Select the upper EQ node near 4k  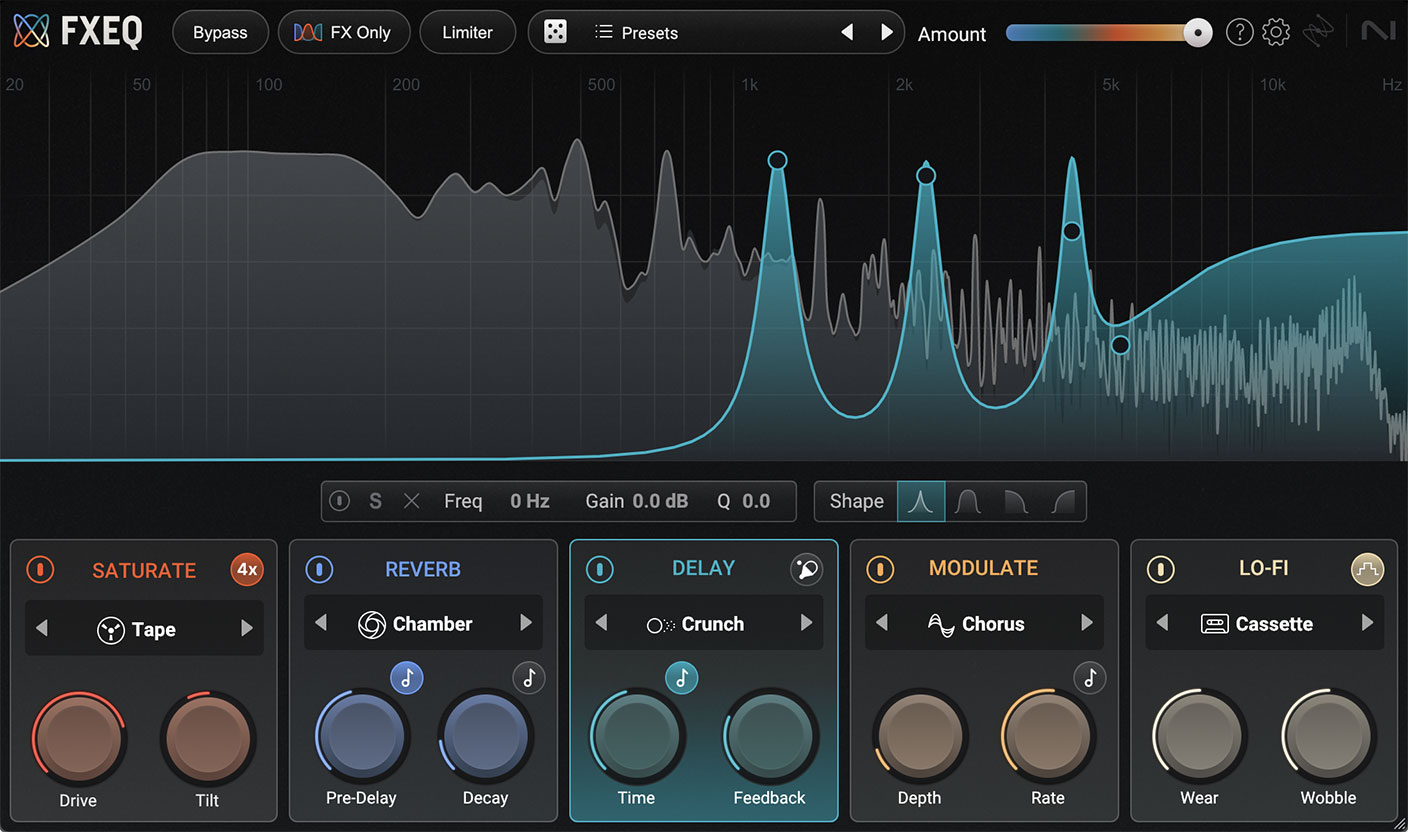pyautogui.click(x=1072, y=231)
